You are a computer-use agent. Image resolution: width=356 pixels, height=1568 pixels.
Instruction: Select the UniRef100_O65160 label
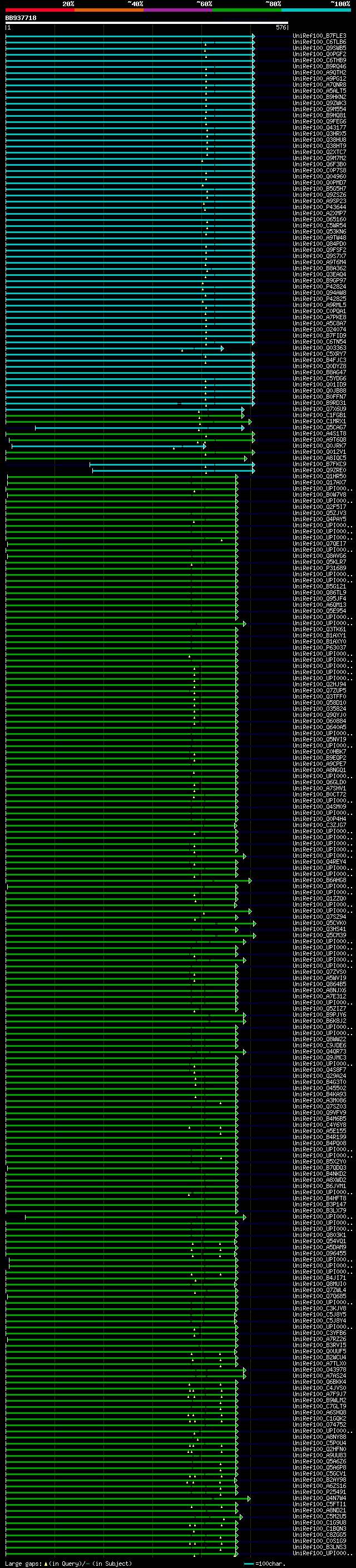click(319, 219)
